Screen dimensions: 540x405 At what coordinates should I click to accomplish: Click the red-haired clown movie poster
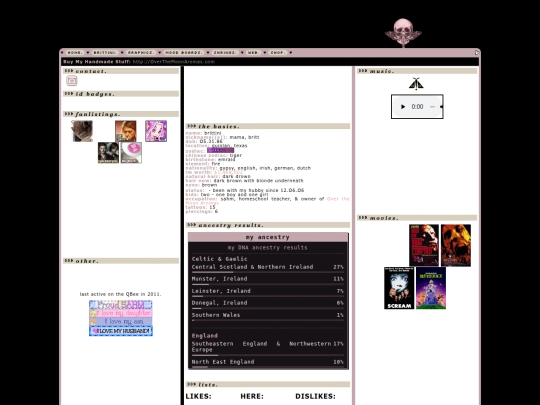coord(424,245)
